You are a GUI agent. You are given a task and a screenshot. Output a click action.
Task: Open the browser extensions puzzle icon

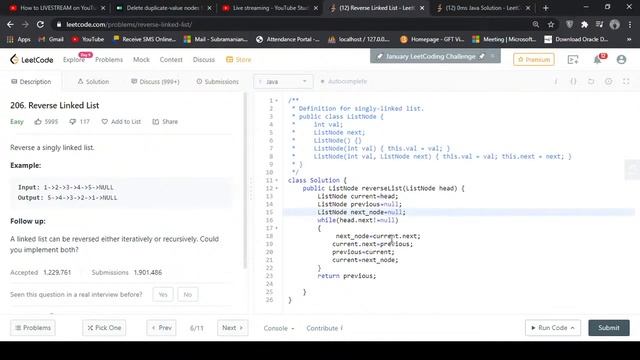[584, 24]
